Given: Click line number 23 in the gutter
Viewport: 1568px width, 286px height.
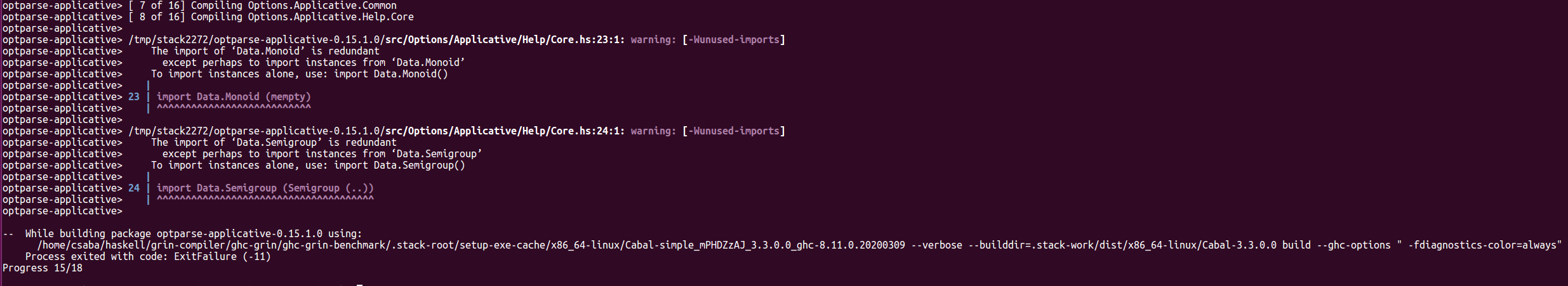Looking at the screenshot, I should coord(134,97).
